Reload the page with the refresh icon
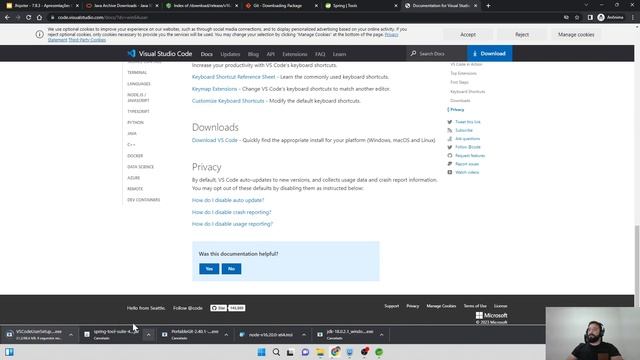This screenshot has width=640, height=360. pyautogui.click(x=29, y=18)
